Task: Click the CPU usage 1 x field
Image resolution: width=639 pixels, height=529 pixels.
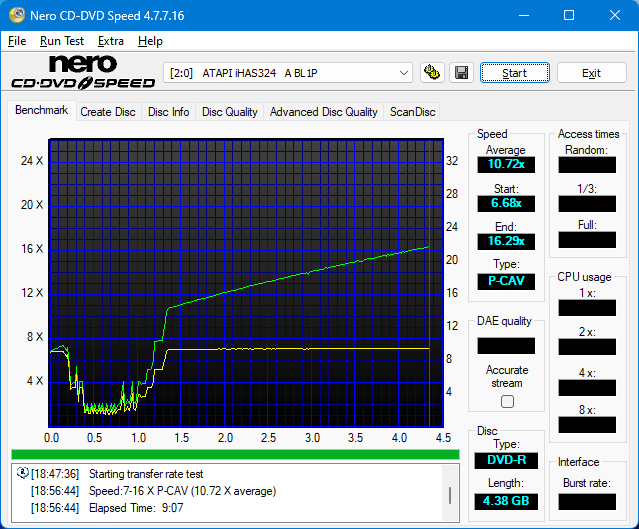Action: 587,308
